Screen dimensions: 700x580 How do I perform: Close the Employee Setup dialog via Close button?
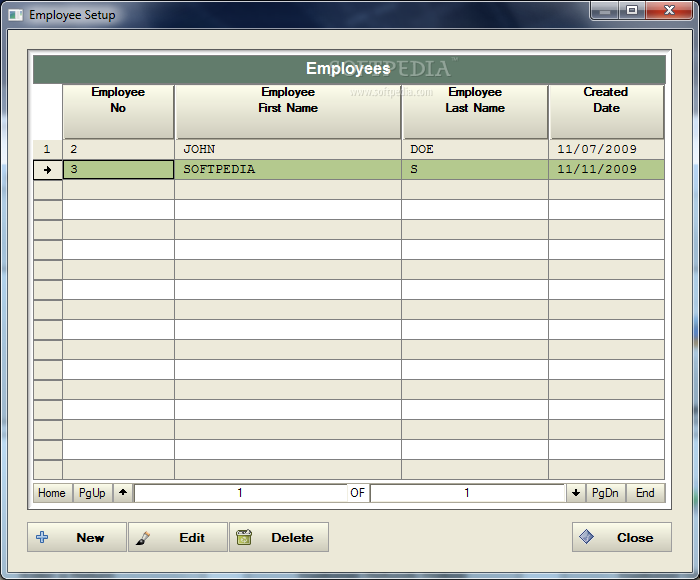click(622, 537)
